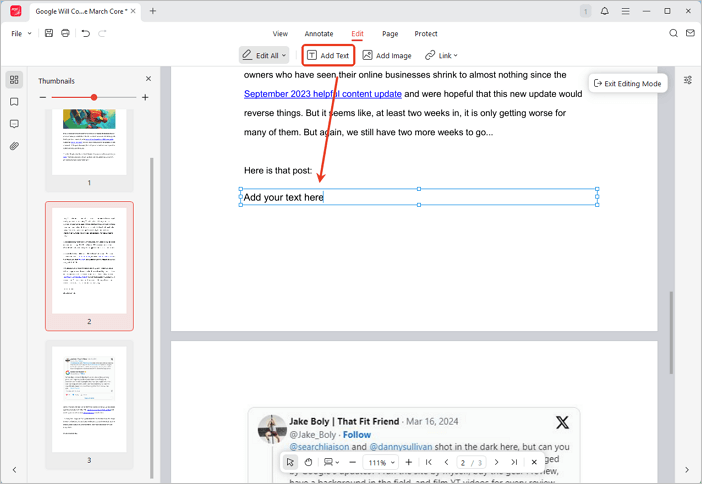Click the Add Image button
702x484 pixels.
[x=387, y=56]
